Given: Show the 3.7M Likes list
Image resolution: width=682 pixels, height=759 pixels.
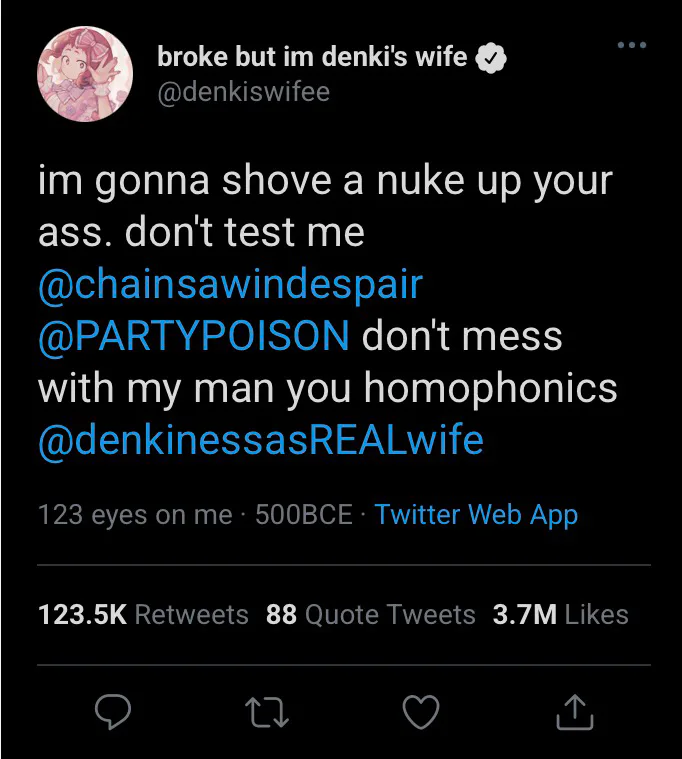Looking at the screenshot, I should 560,614.
